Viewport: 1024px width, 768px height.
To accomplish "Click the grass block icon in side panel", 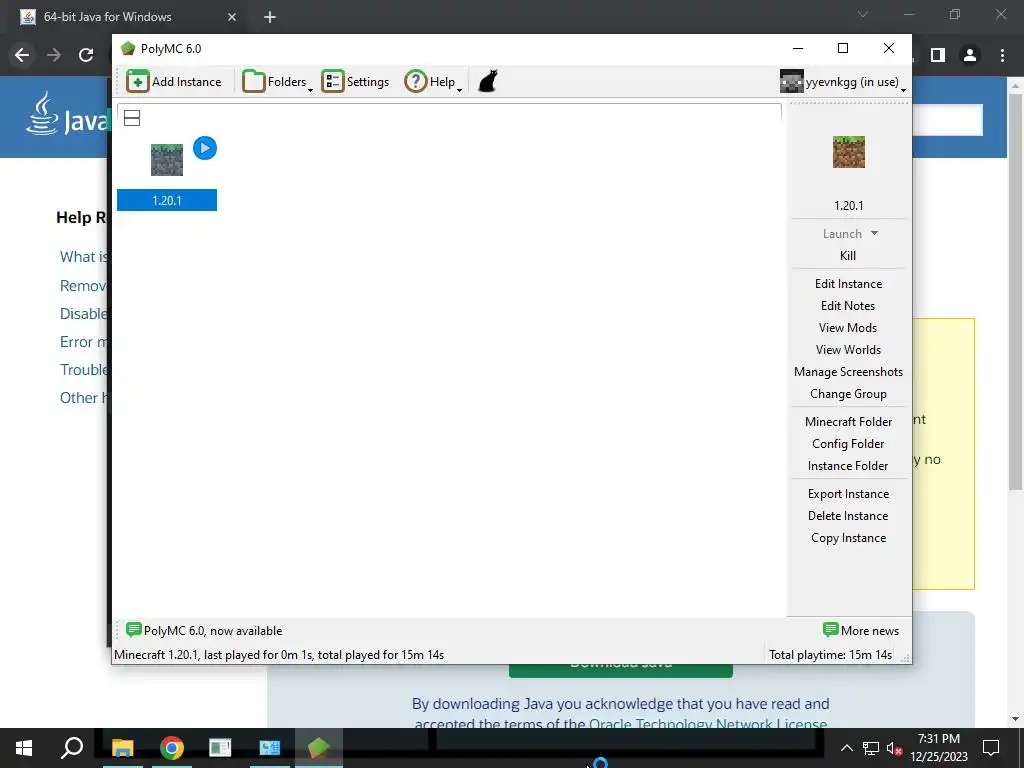I will (848, 152).
